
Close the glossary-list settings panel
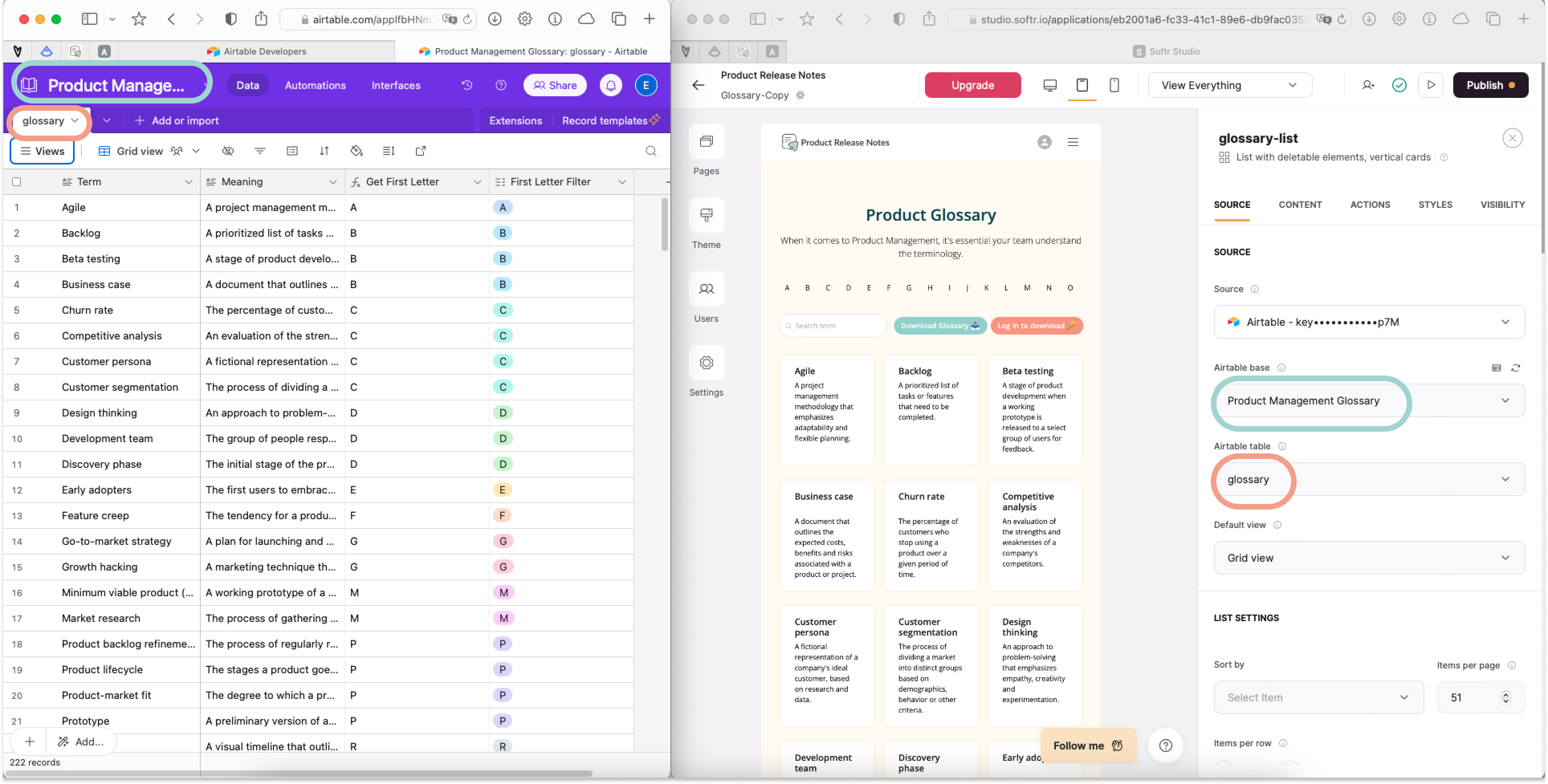[1512, 139]
